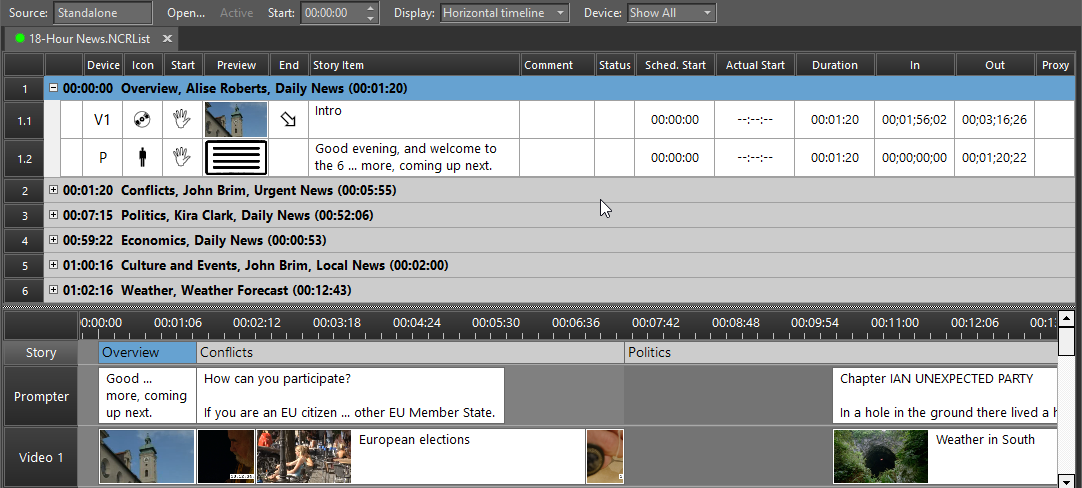
Task: Click the video disc icon in row 1.1
Action: point(142,120)
